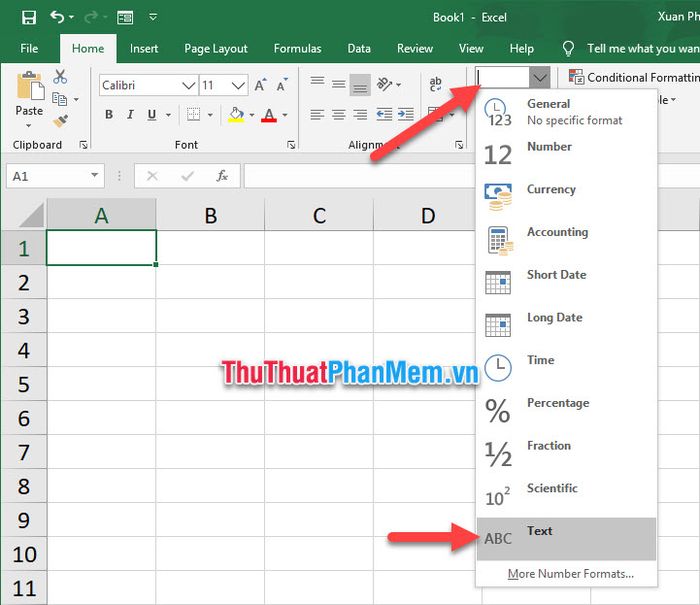Customize the Quick Access Toolbar
The height and width of the screenshot is (605, 700).
[x=153, y=17]
